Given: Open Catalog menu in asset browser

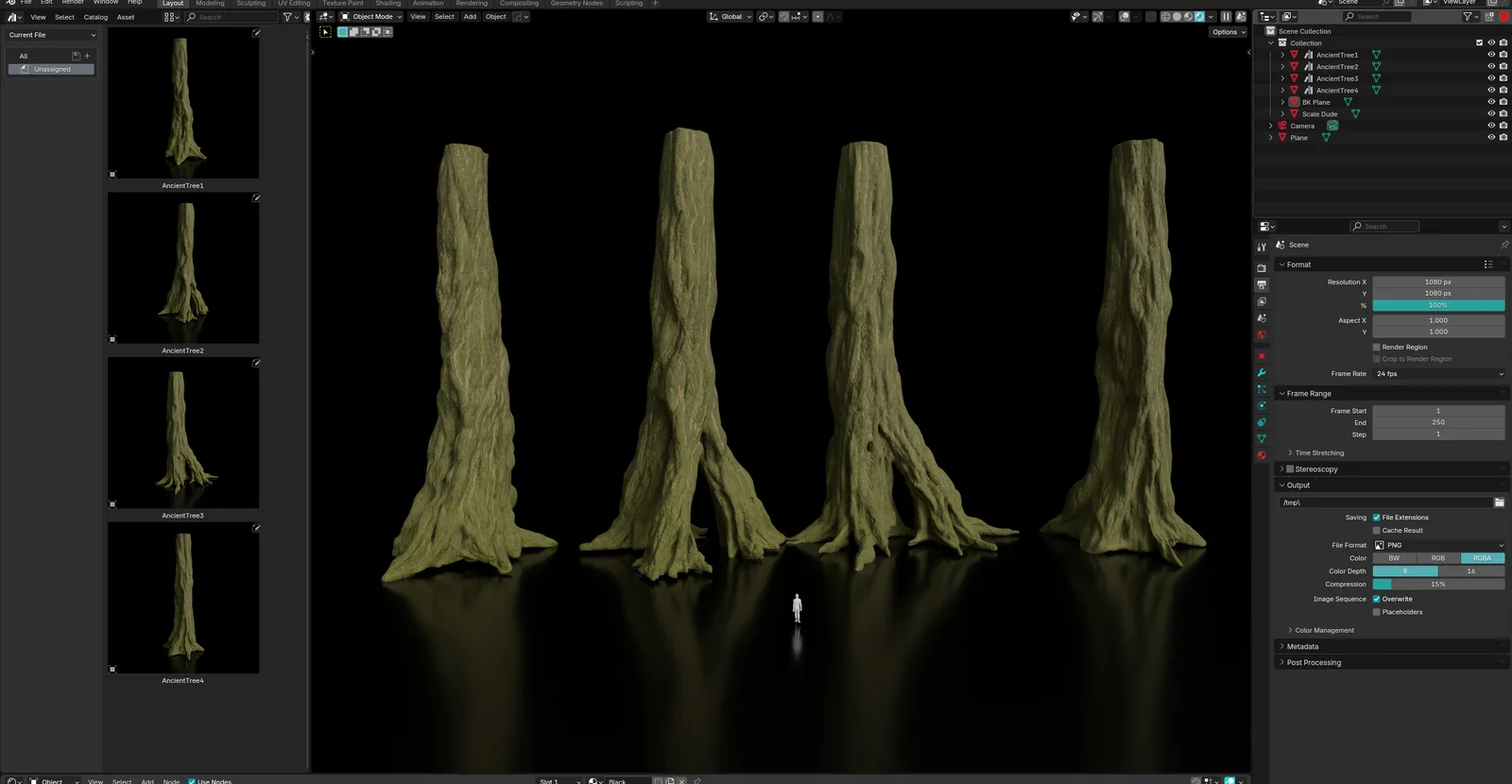Looking at the screenshot, I should coord(95,17).
